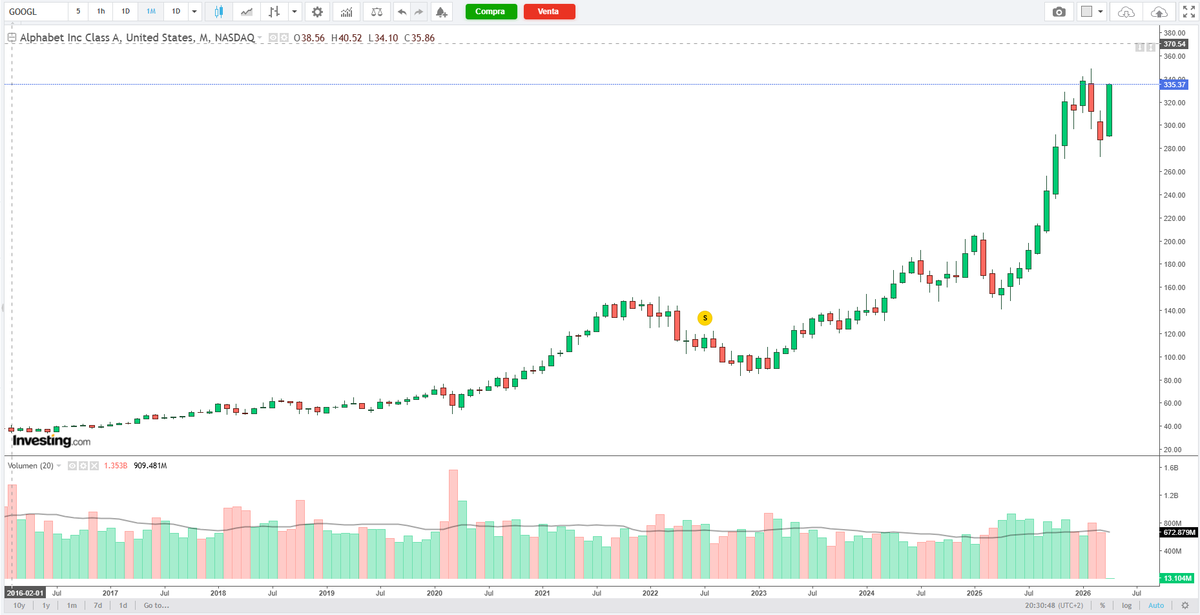Click the Alphabet Inc Class A title
1200x615 pixels.
pos(137,37)
